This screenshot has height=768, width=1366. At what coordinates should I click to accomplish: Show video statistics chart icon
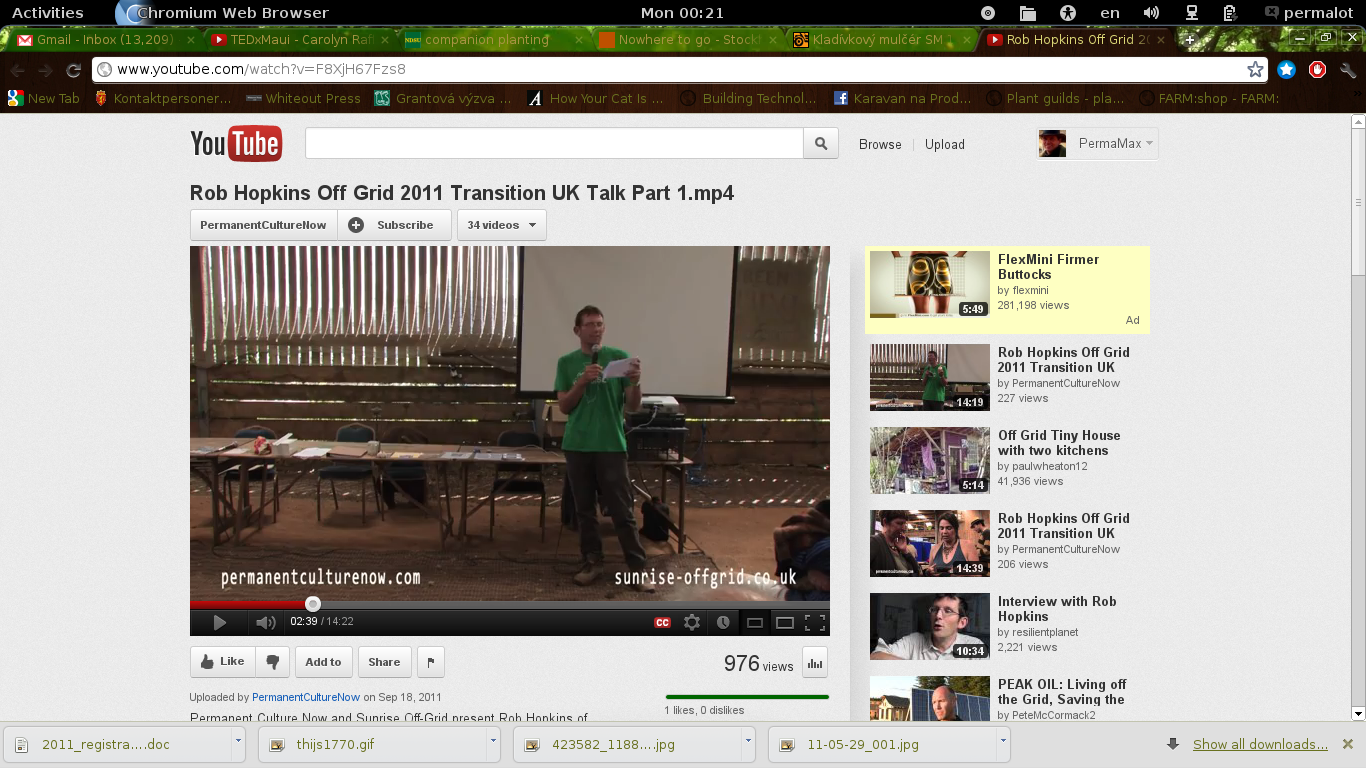pyautogui.click(x=815, y=662)
